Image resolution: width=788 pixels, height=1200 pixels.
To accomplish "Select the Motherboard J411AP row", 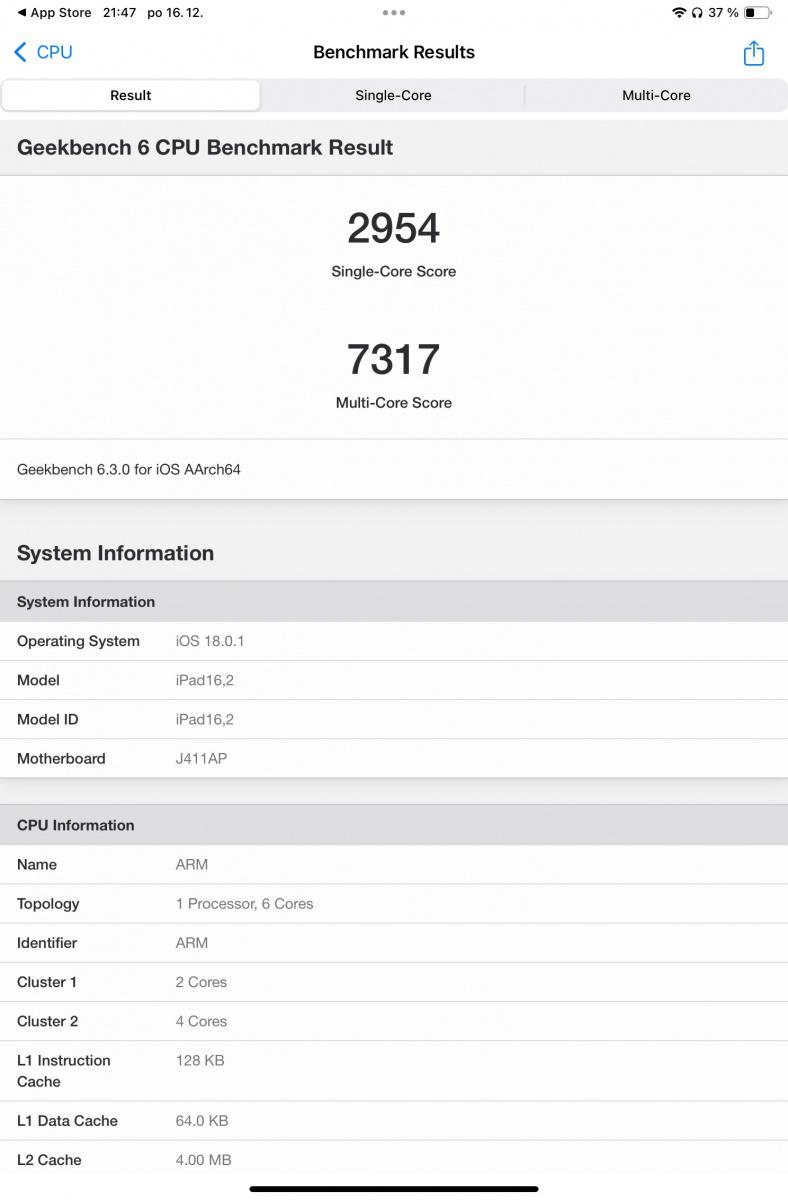I will coord(394,758).
